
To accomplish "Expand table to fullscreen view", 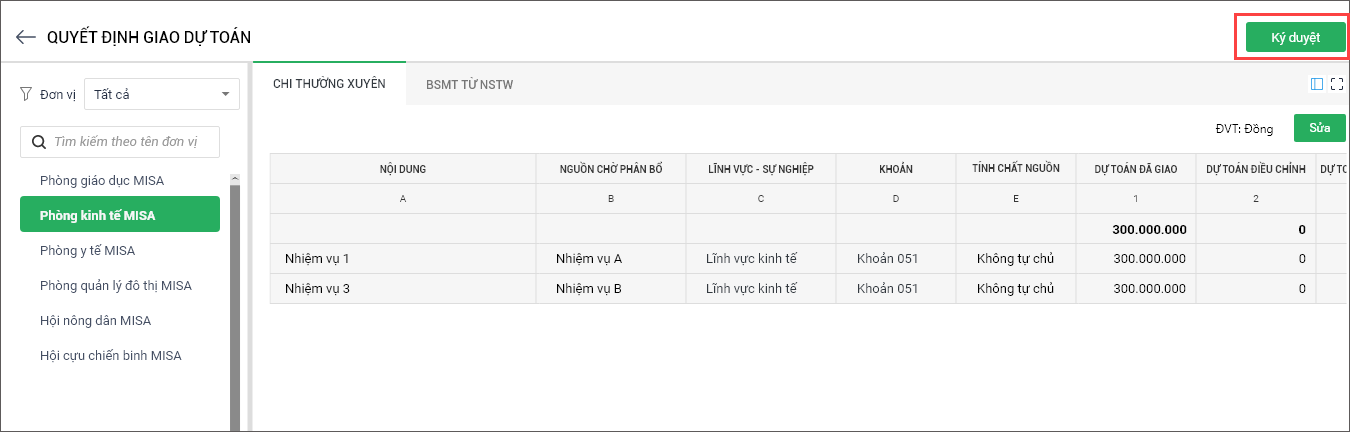I will (1337, 84).
